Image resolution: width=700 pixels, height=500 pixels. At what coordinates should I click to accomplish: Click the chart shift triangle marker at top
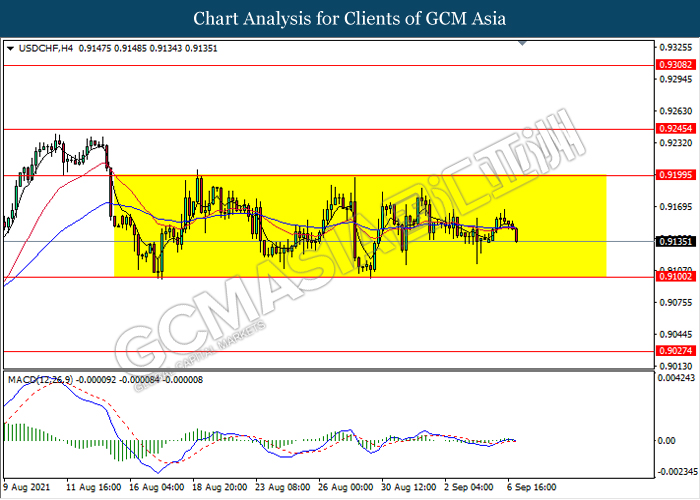522,43
